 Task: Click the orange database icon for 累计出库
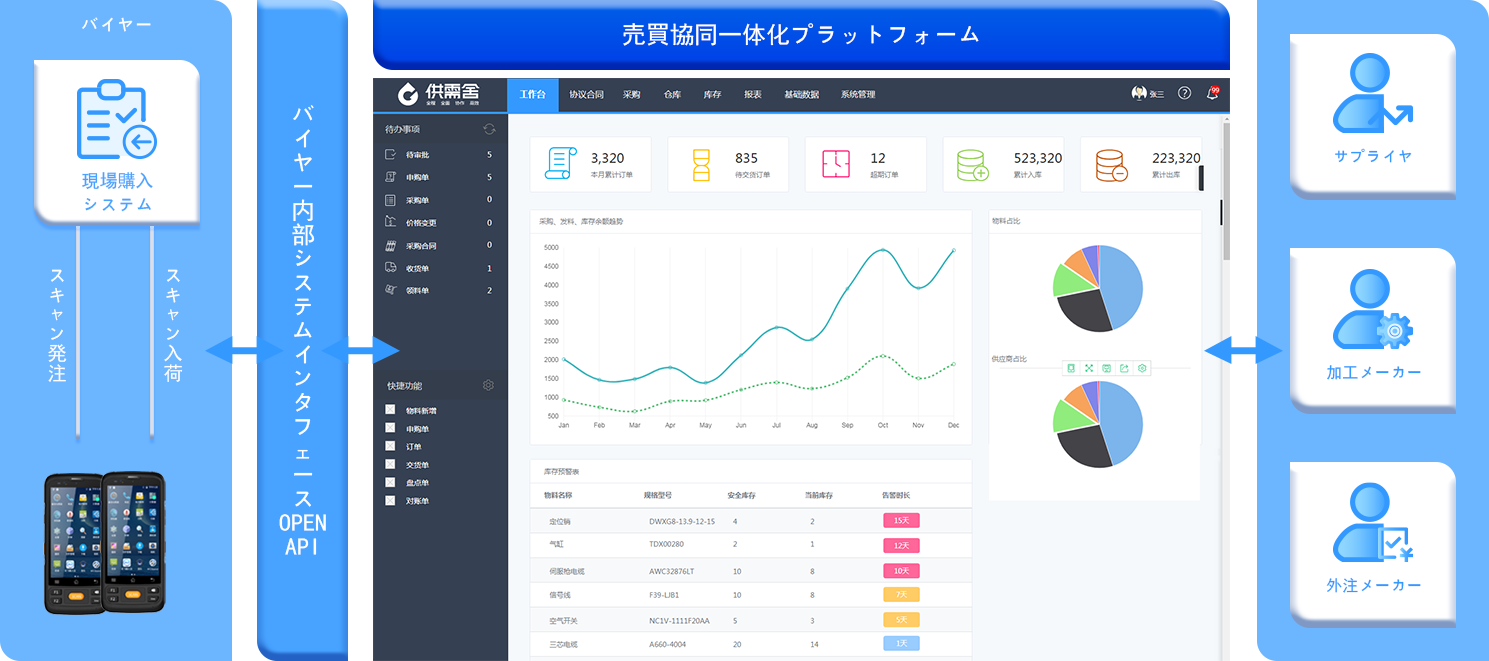coord(1111,165)
